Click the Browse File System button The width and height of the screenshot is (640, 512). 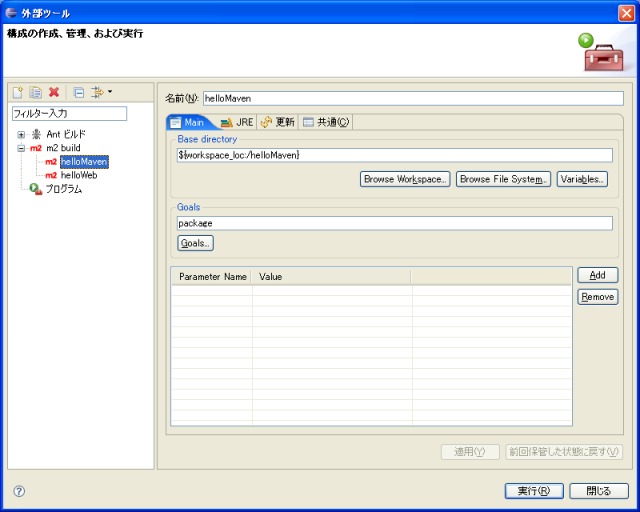point(503,179)
